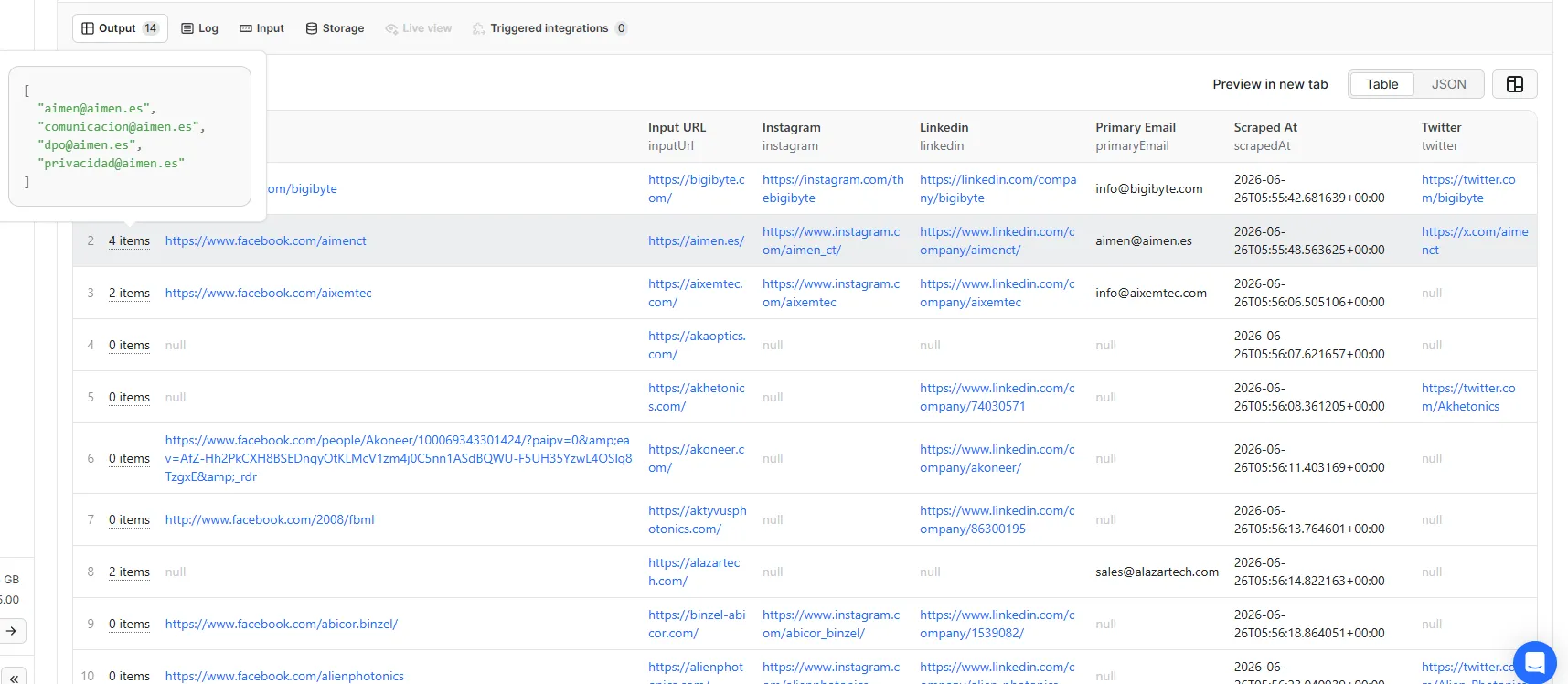Expand the 0 items cell in row 5

click(x=129, y=397)
